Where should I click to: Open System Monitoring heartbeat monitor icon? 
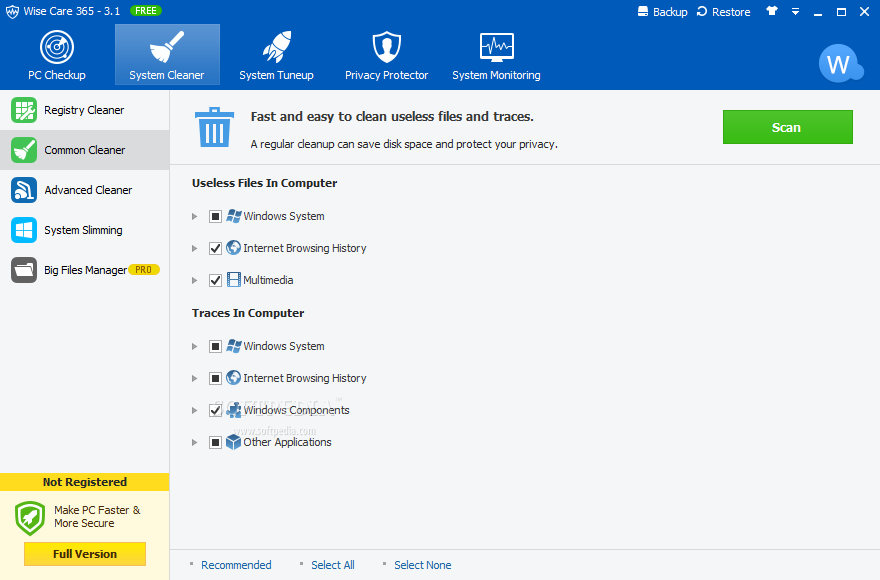click(497, 47)
